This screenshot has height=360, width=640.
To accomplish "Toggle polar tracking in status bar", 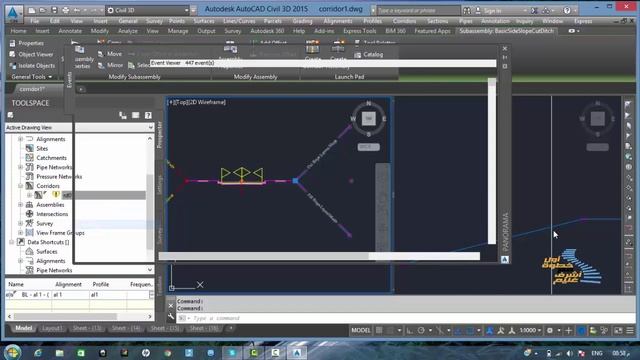I will (x=421, y=330).
